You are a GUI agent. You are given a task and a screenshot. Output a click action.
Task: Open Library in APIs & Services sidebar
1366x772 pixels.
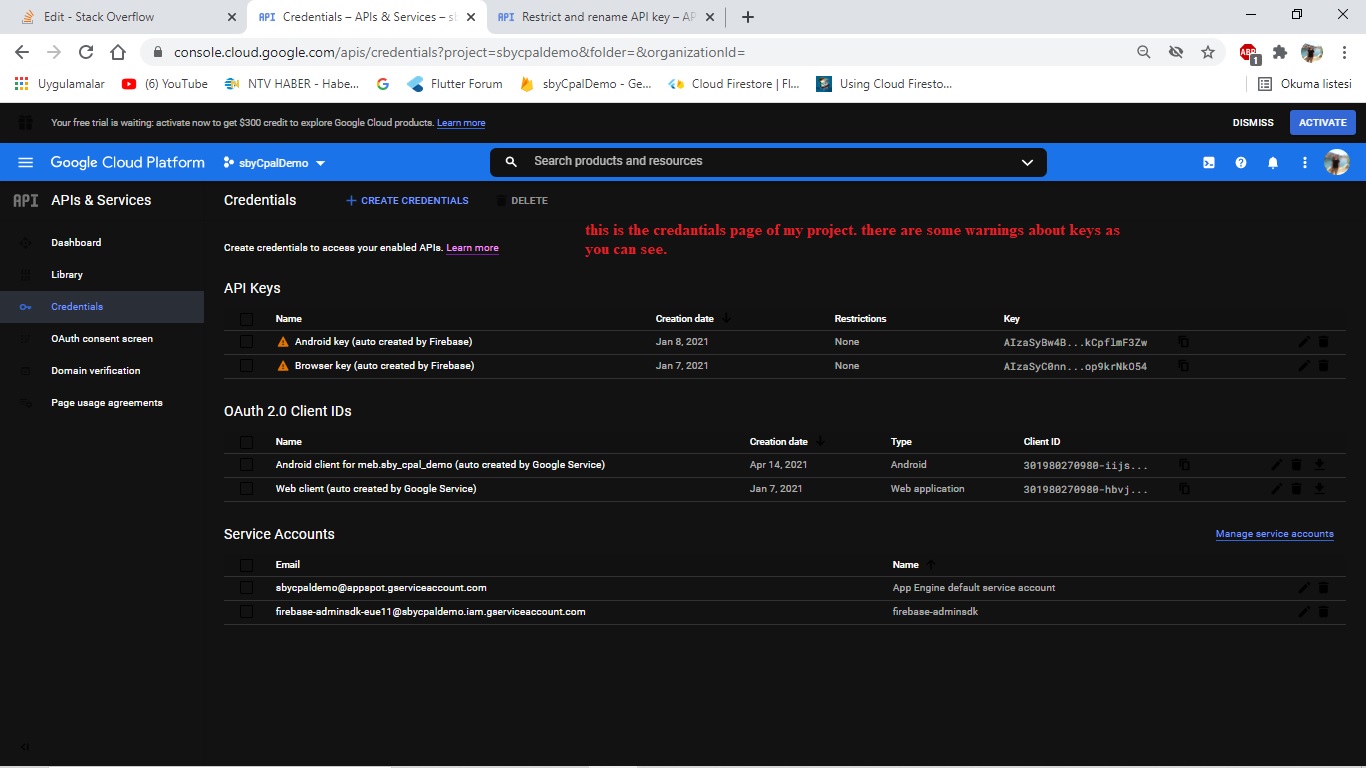pos(67,275)
